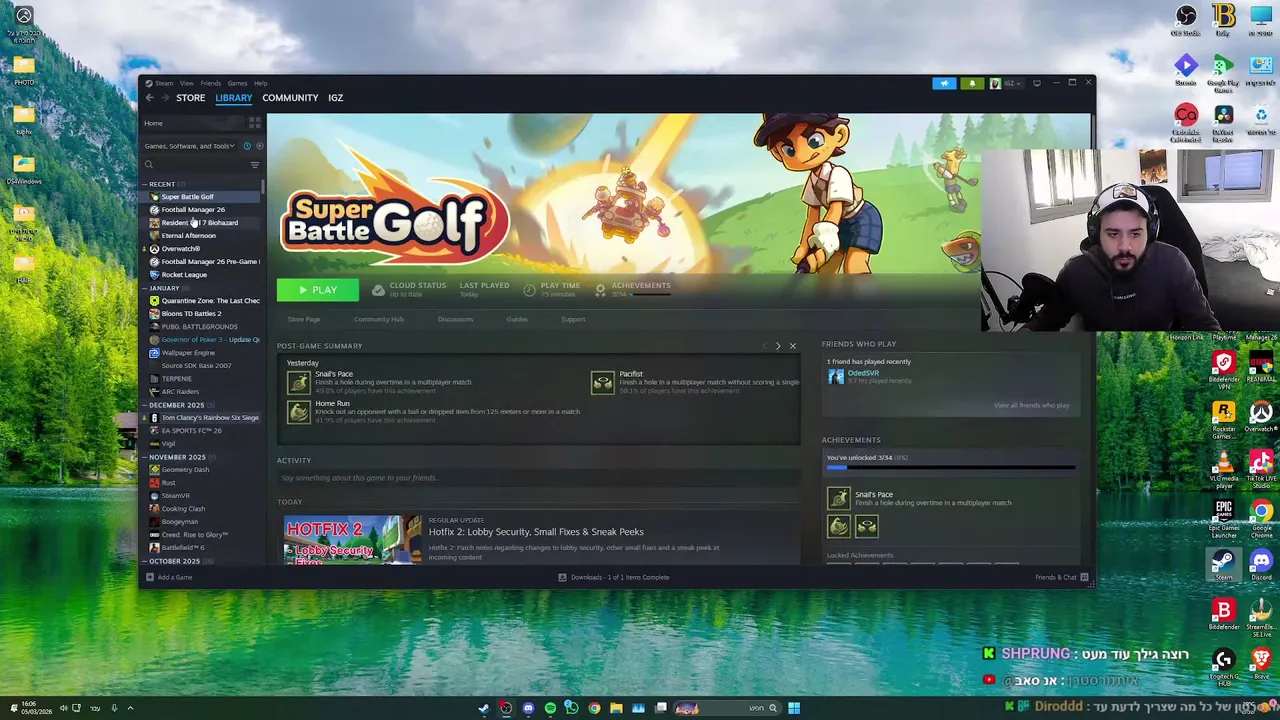This screenshot has height=720, width=1280.
Task: Open the Downloads status bar
Action: click(614, 577)
